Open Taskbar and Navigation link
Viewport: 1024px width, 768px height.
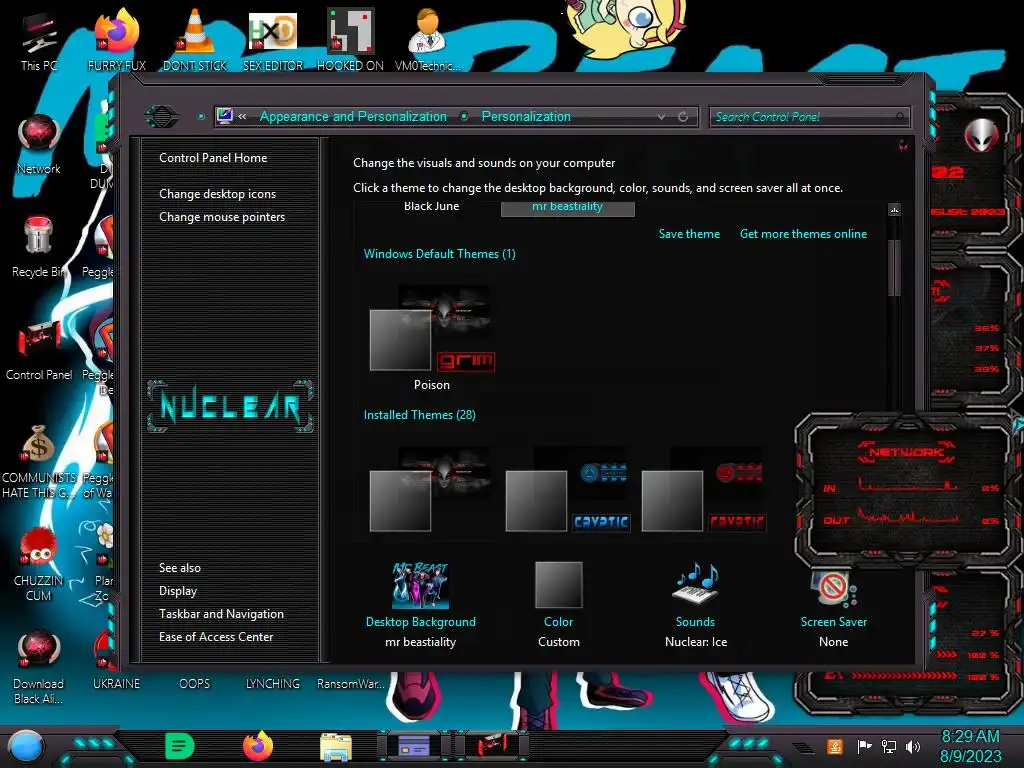click(221, 614)
